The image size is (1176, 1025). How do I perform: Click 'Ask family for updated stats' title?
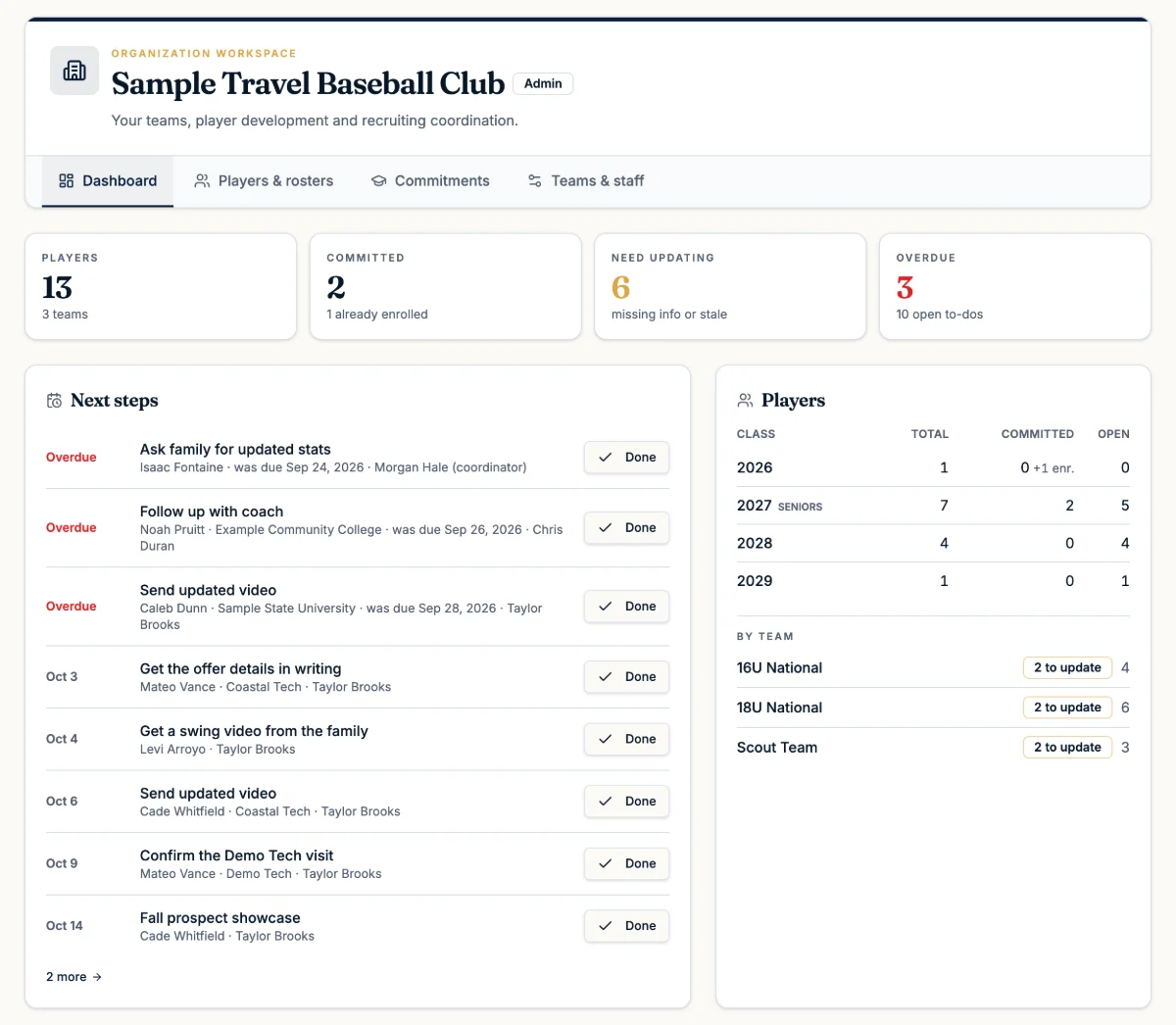(235, 450)
